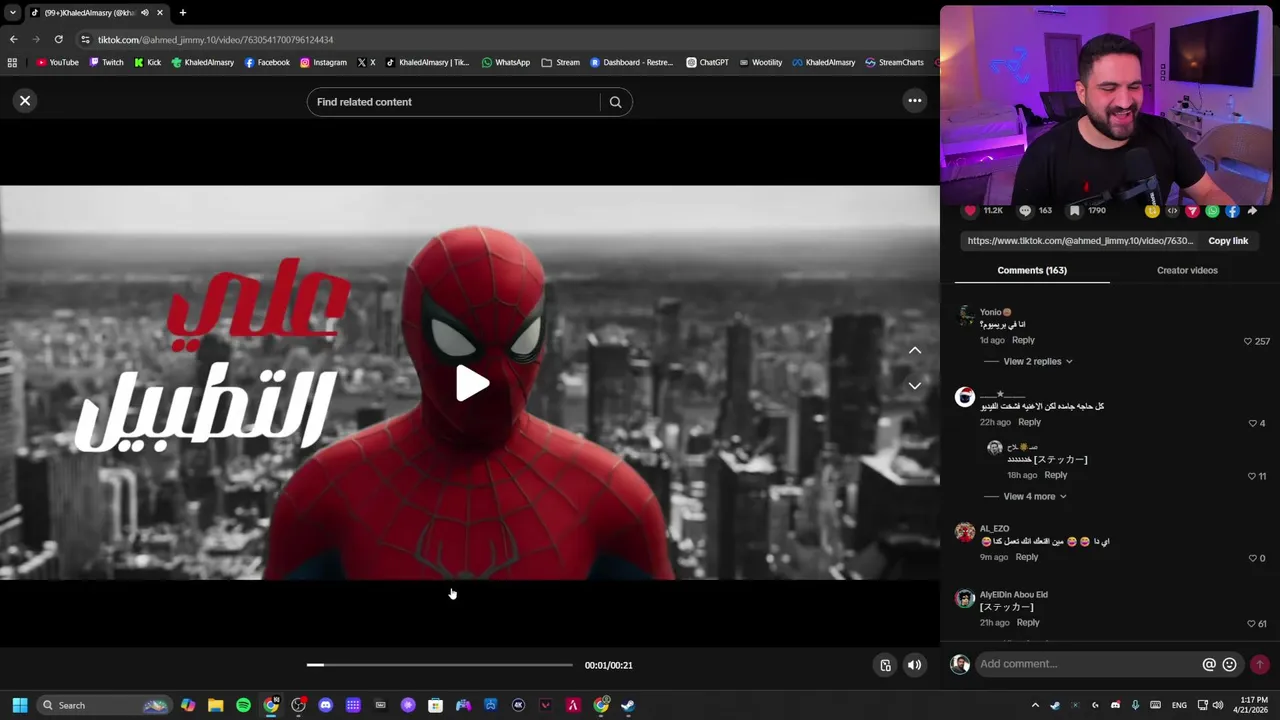
Task: Reply to AlyElDin Abou Eid's comment
Action: pyautogui.click(x=1028, y=622)
